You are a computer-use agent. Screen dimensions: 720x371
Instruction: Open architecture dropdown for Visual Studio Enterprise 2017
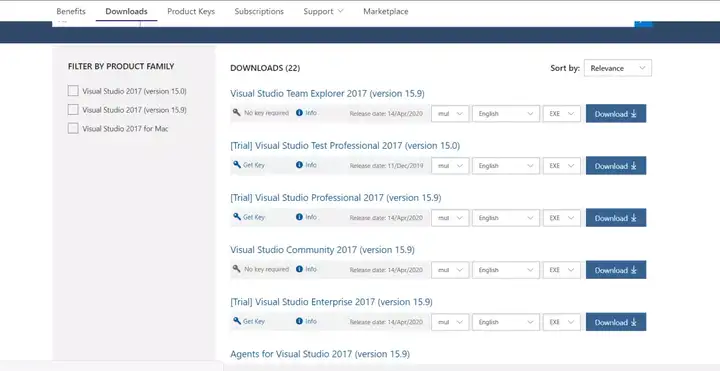click(450, 322)
